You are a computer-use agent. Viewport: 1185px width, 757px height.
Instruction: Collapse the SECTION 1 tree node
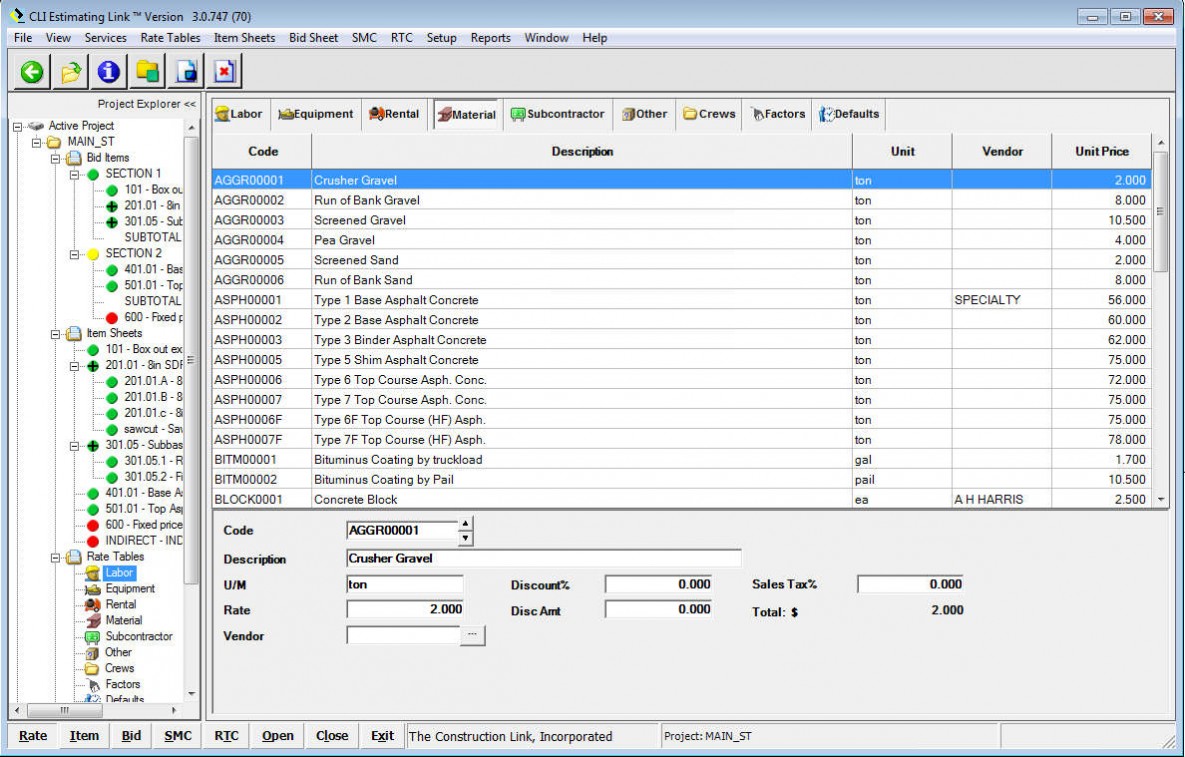[74, 174]
